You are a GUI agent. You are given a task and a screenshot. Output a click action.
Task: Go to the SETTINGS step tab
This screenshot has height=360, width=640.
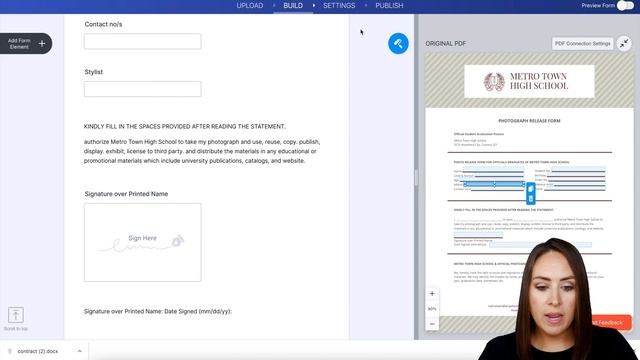[339, 6]
